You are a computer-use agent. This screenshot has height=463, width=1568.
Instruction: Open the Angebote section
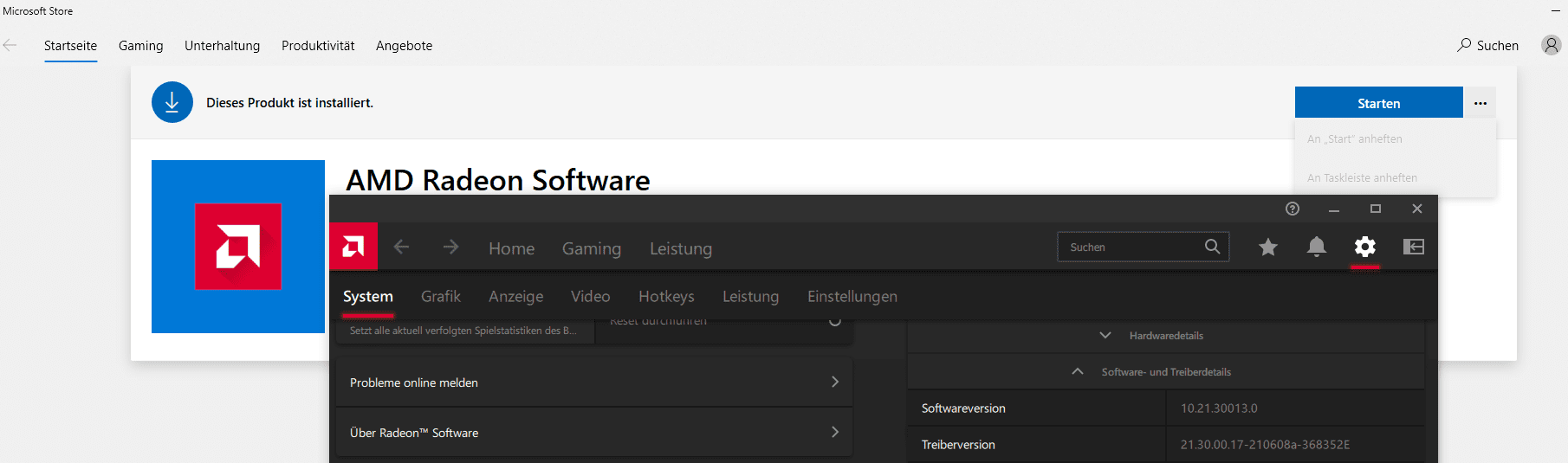pyautogui.click(x=404, y=46)
